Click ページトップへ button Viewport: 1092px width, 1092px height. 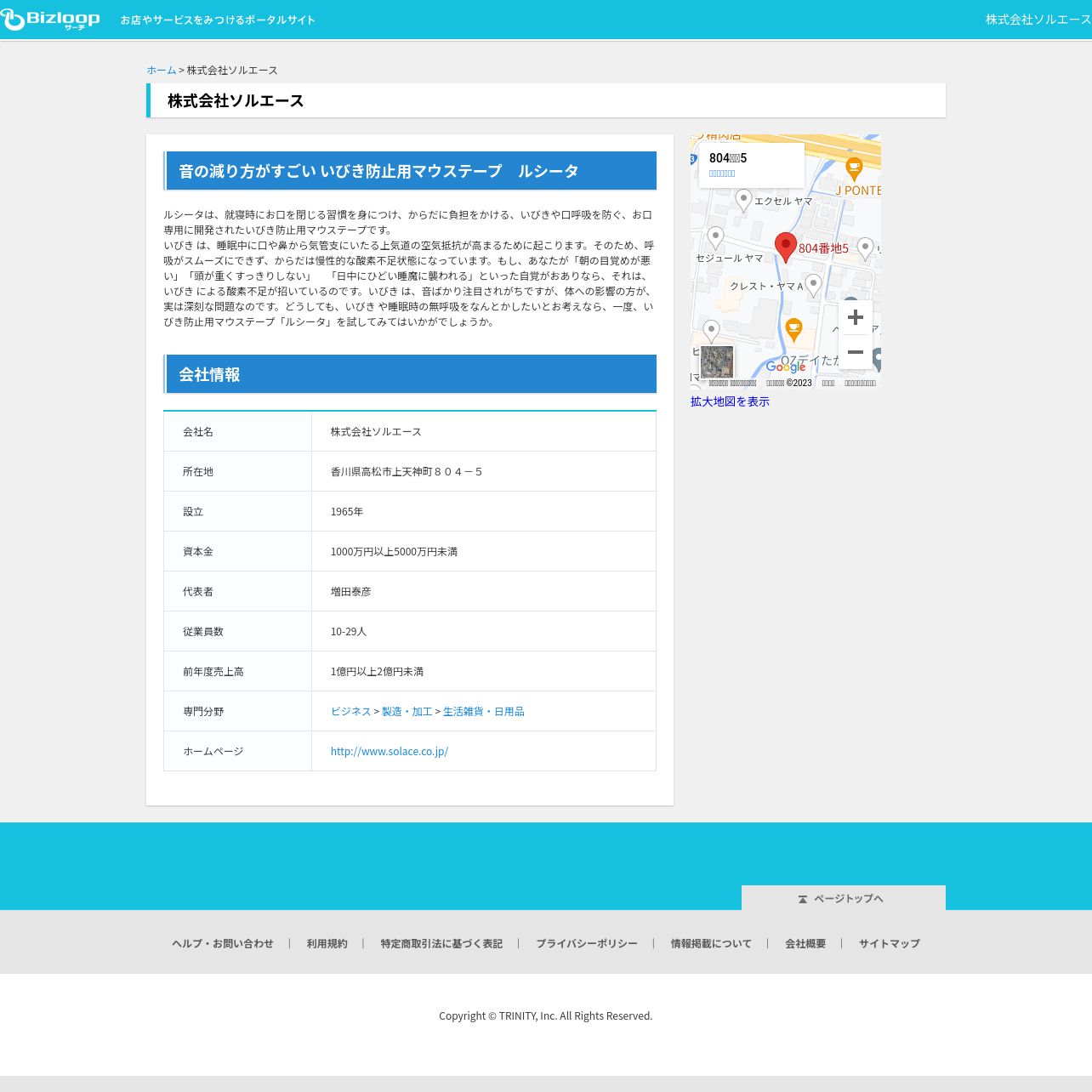pyautogui.click(x=844, y=898)
